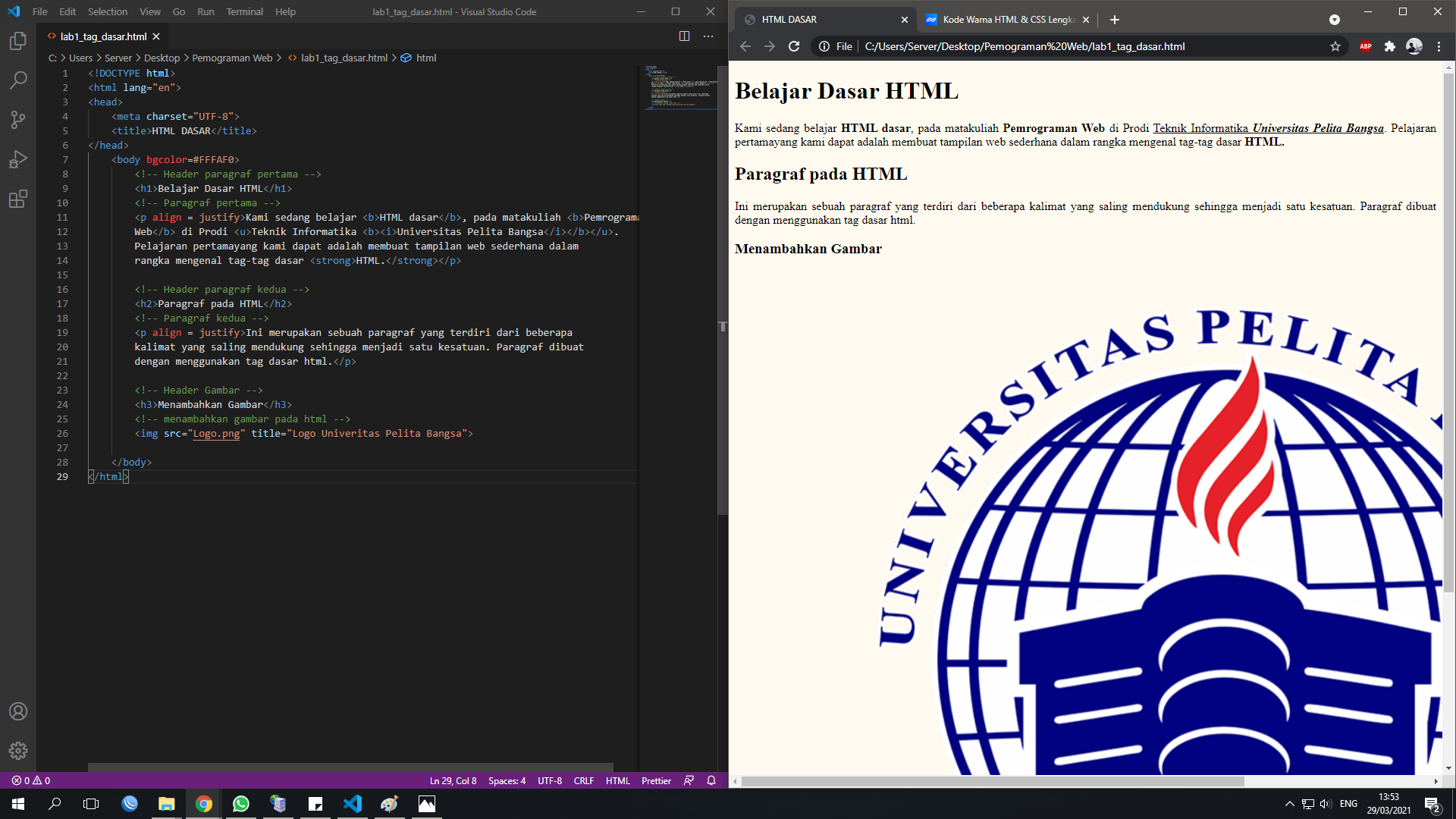Switch to the Kode Warna HTML tab
This screenshot has height=819, width=1456.
[x=1001, y=20]
